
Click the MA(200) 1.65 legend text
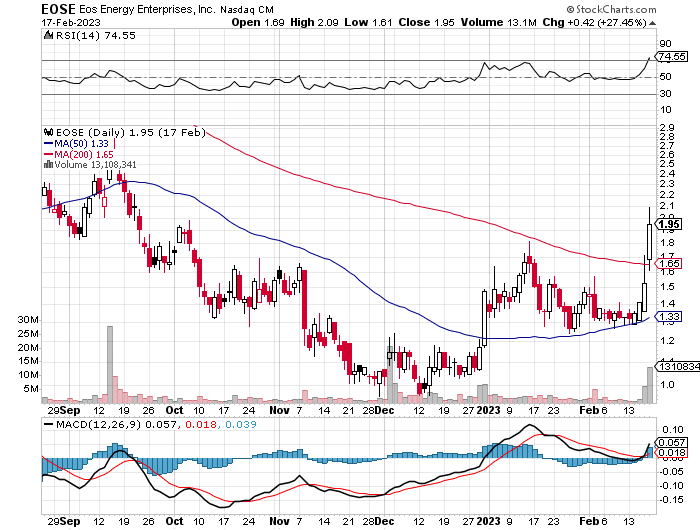click(84, 154)
